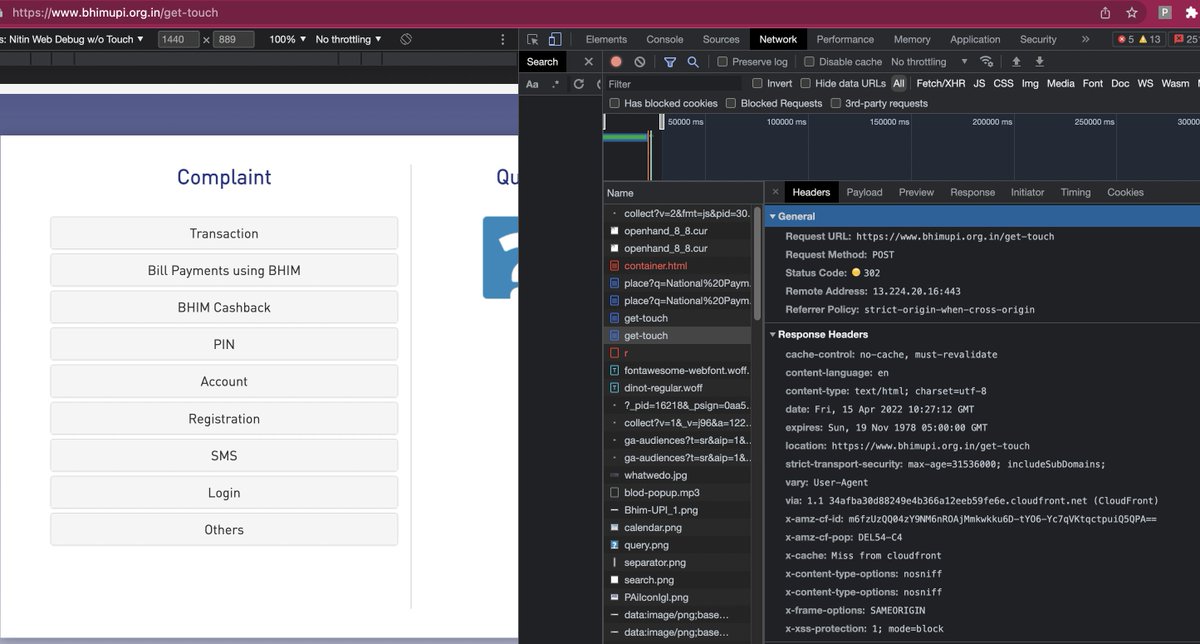Open network panel No throttling dropdown
Viewport: 1200px width, 644px height.
(930, 62)
